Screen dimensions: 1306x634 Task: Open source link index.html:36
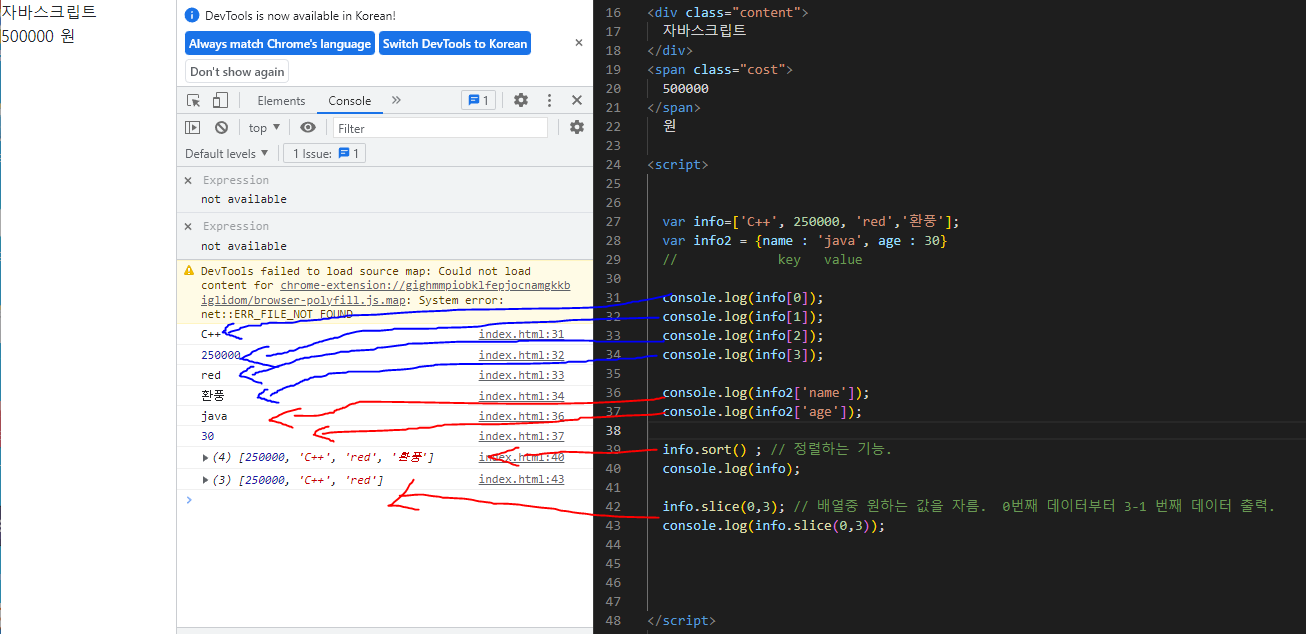click(521, 416)
